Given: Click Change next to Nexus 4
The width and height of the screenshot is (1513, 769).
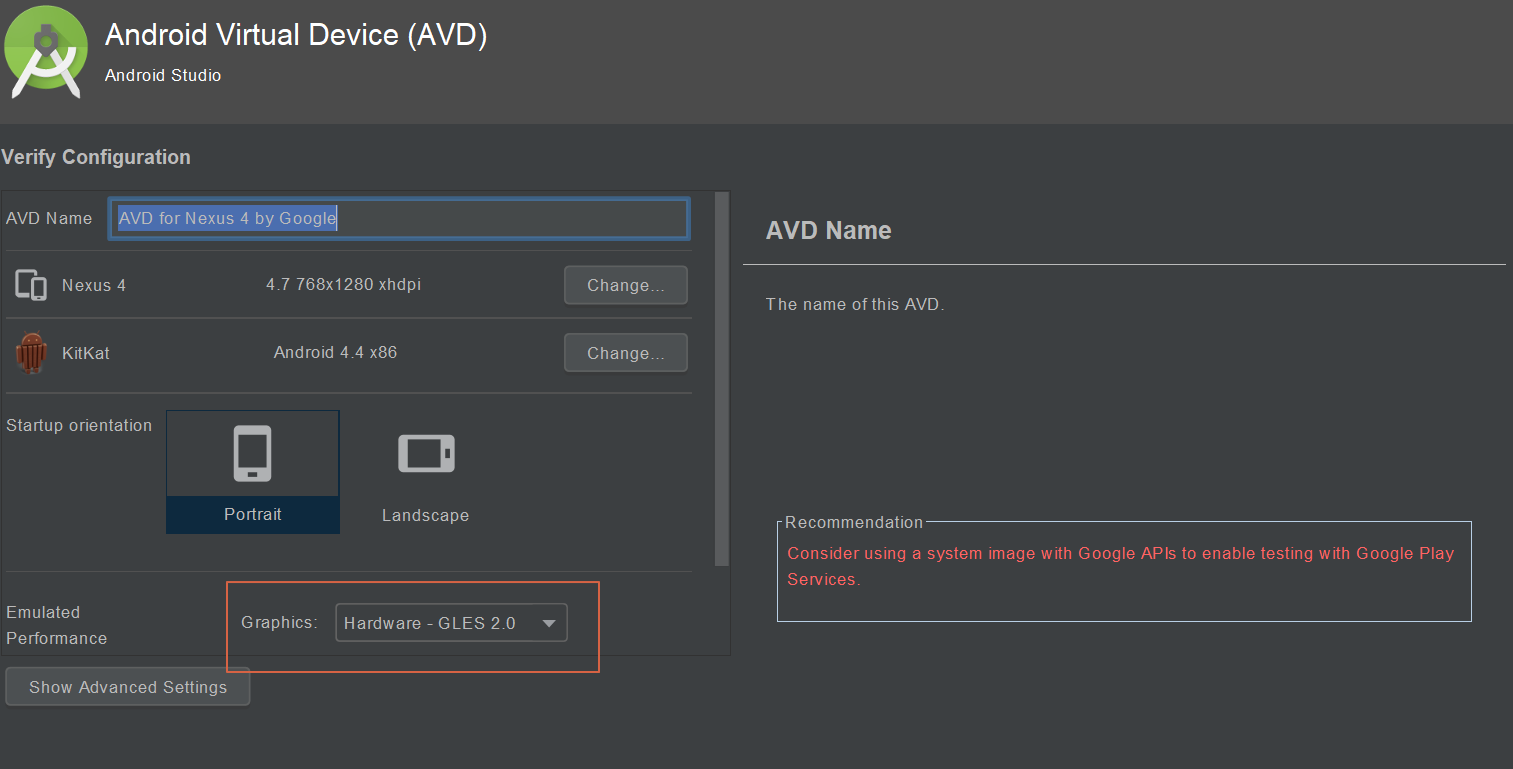Looking at the screenshot, I should (625, 285).
